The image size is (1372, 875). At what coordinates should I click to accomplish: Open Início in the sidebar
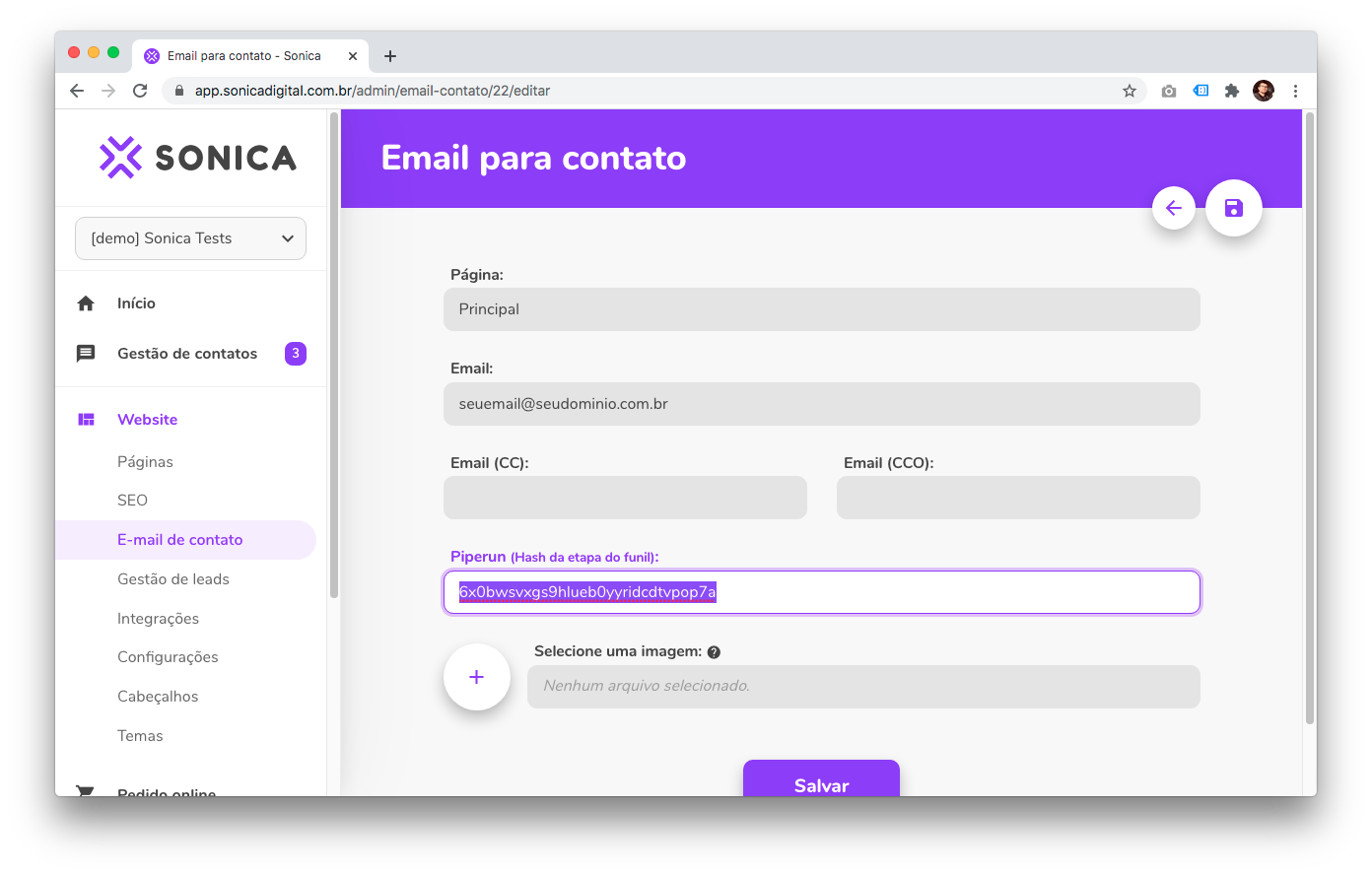click(x=136, y=303)
